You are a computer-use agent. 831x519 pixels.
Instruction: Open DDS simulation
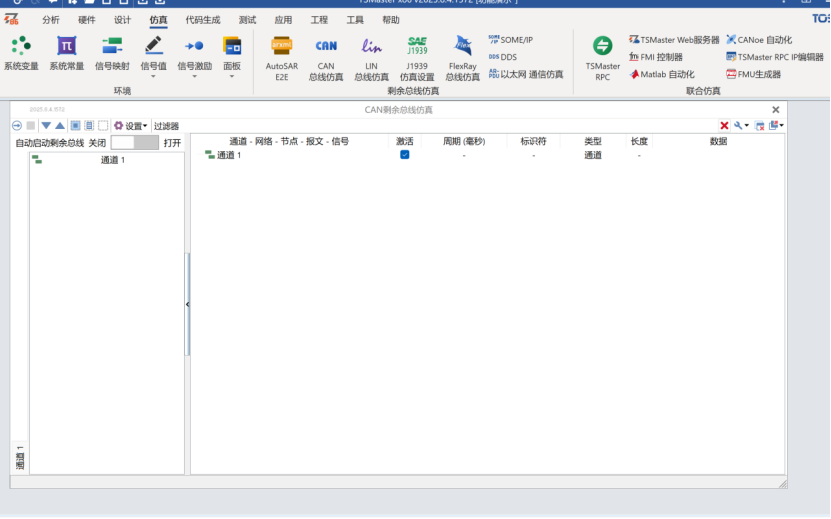point(502,57)
